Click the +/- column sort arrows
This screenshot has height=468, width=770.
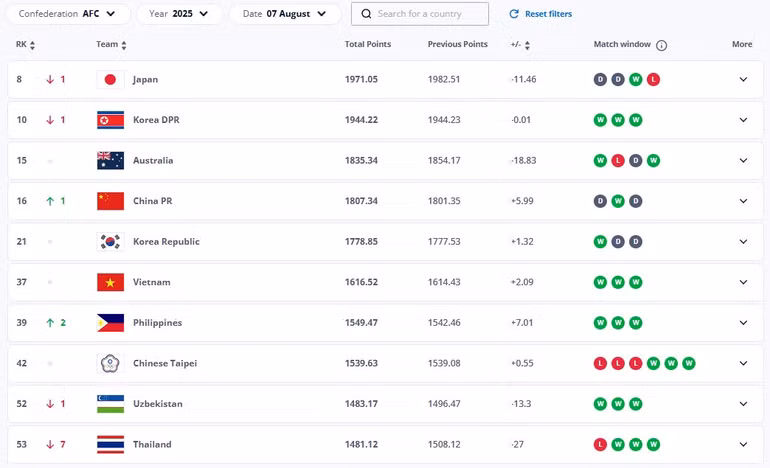coord(527,45)
